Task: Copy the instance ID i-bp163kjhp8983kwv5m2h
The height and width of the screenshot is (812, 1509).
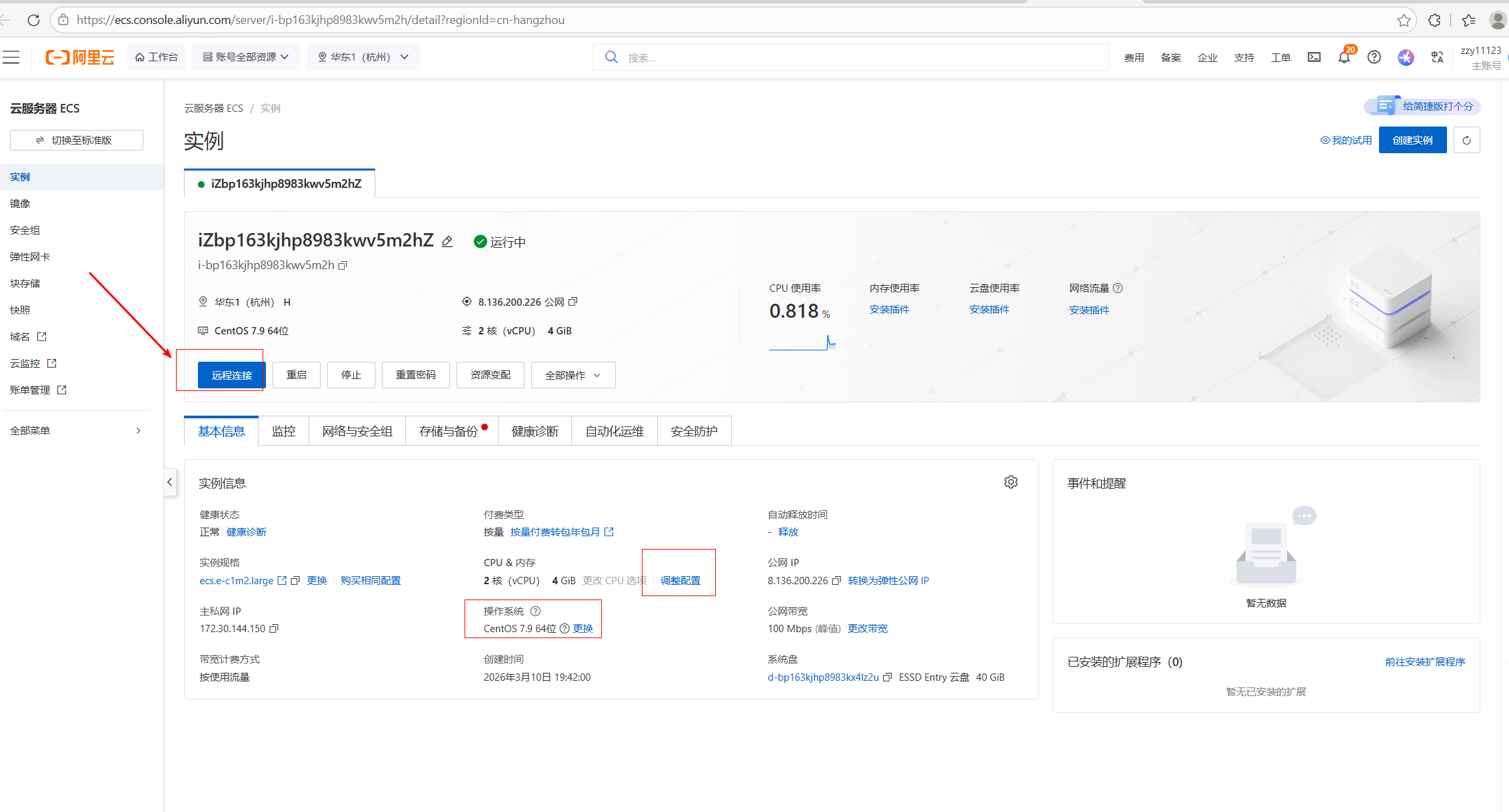Action: click(x=343, y=265)
